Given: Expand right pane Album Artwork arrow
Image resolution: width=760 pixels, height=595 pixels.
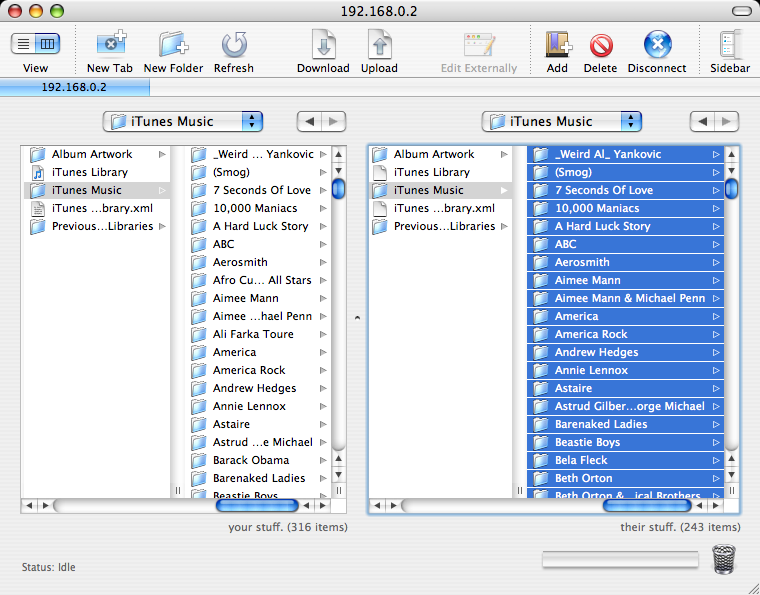Looking at the screenshot, I should click(504, 154).
